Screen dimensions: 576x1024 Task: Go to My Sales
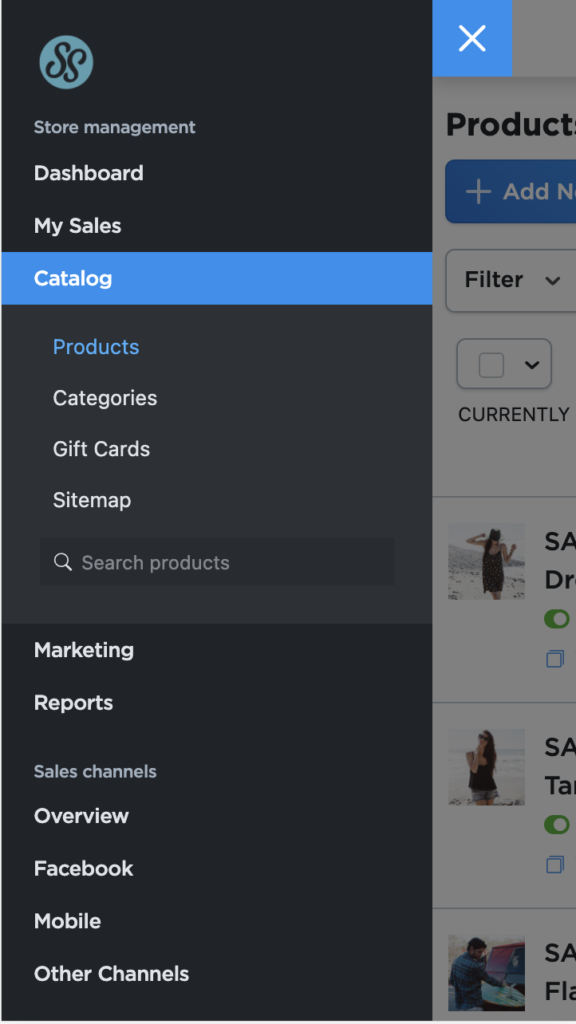pyautogui.click(x=78, y=226)
